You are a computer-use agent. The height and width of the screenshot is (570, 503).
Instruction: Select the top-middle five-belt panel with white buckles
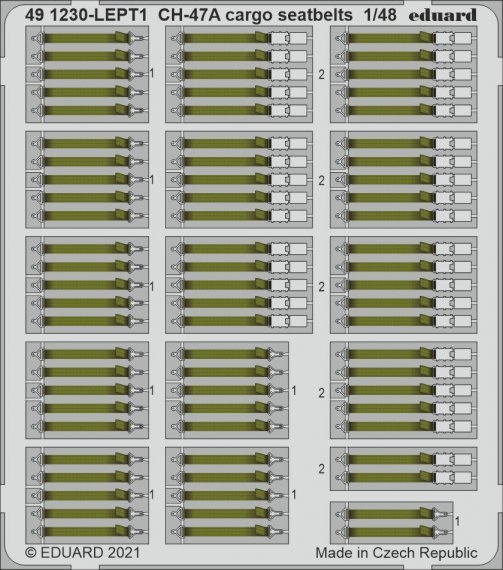(239, 74)
